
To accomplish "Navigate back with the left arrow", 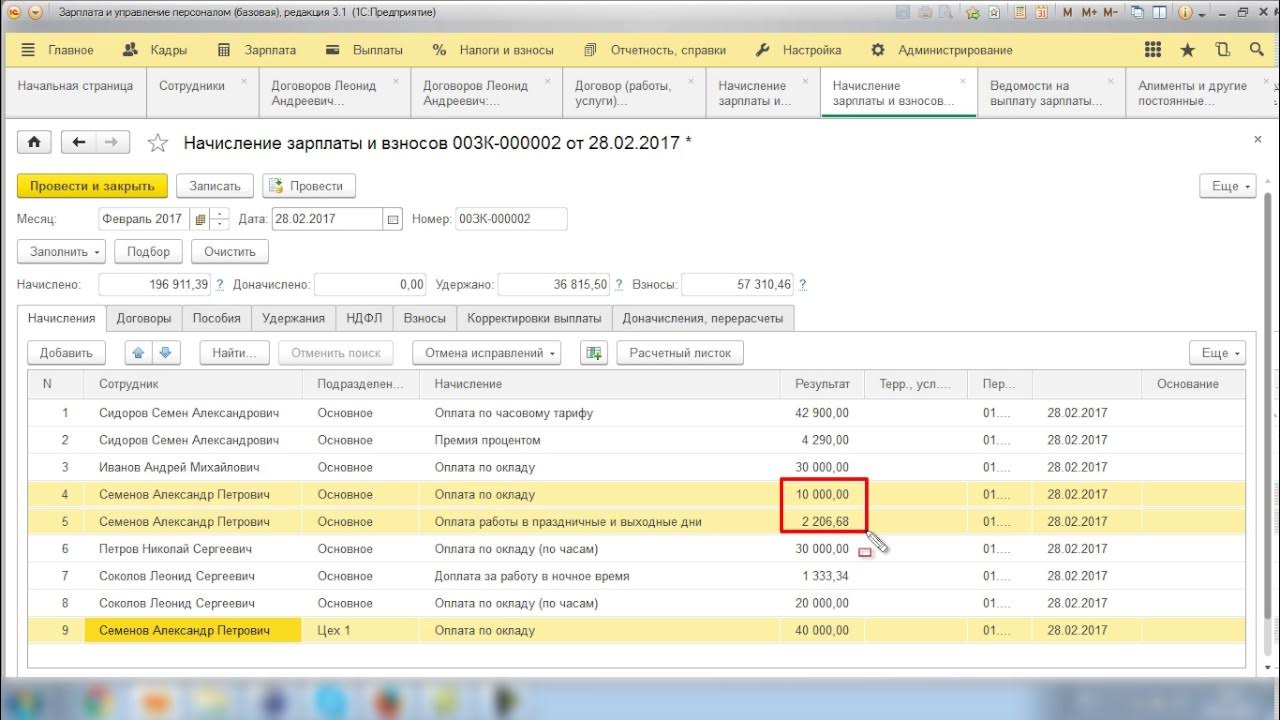I will [x=78, y=143].
